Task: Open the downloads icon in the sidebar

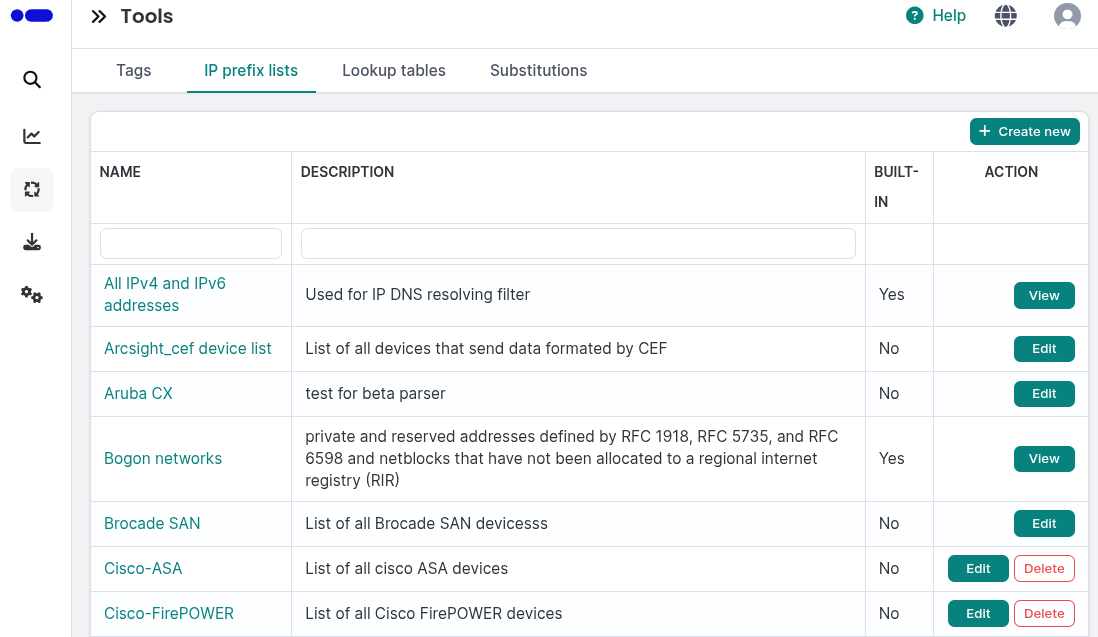Action: pos(31,242)
